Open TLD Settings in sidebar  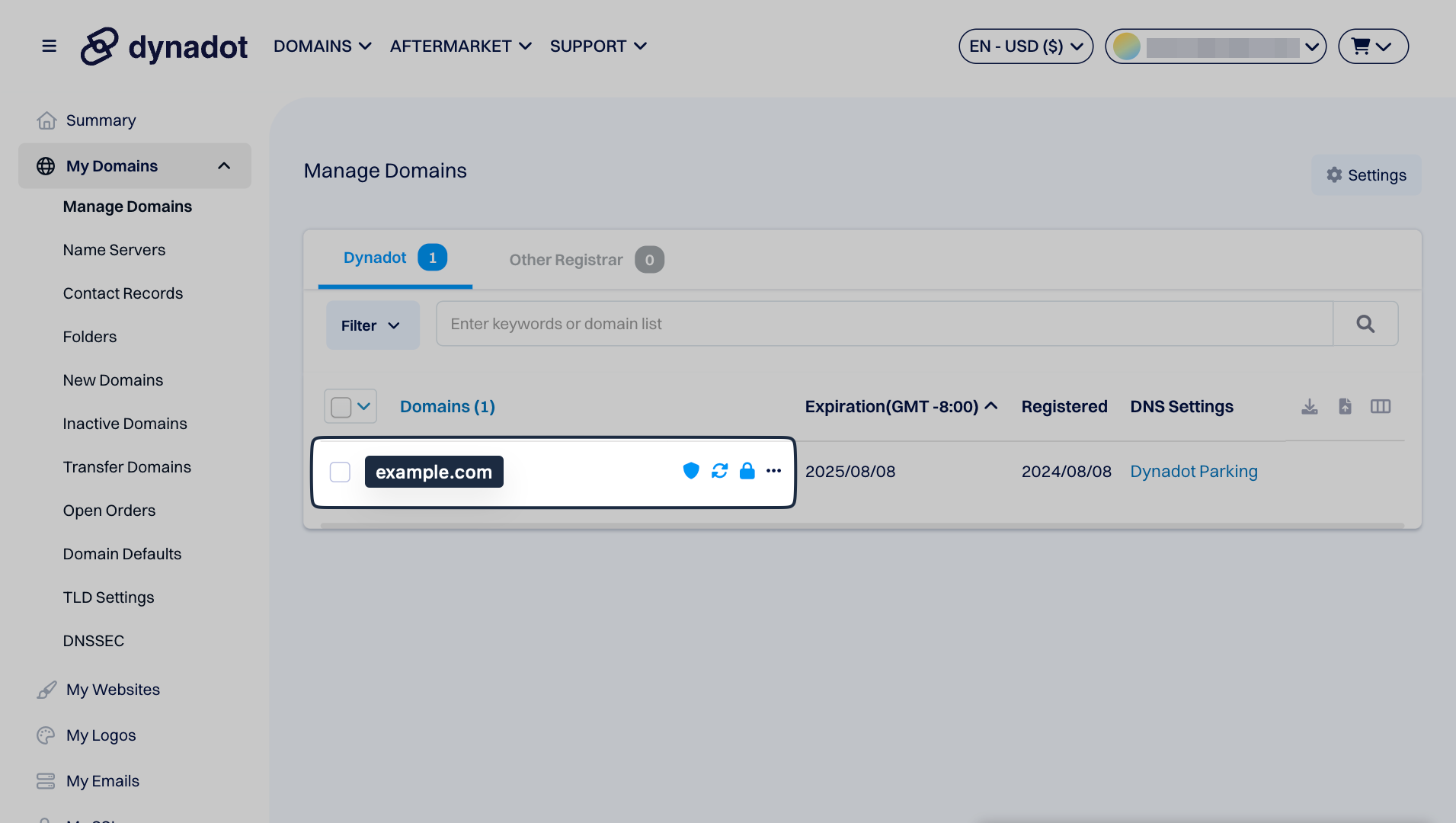108,597
